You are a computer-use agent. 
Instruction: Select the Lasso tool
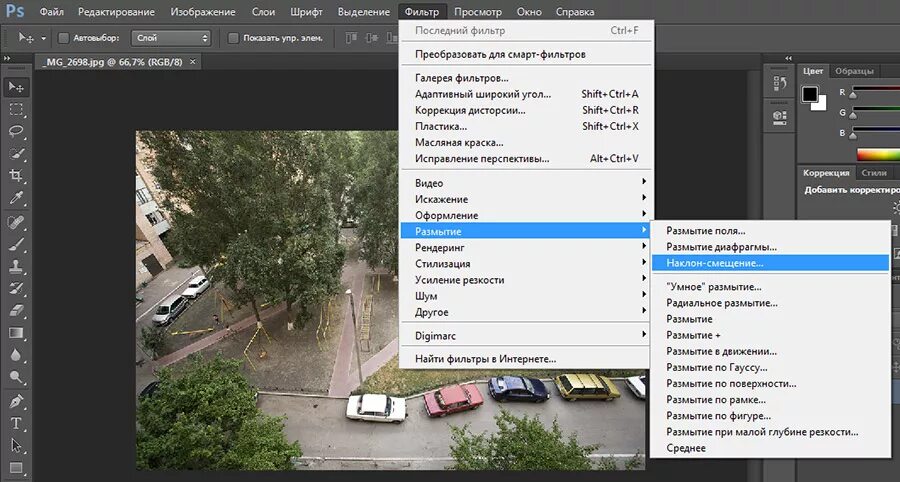[15, 131]
